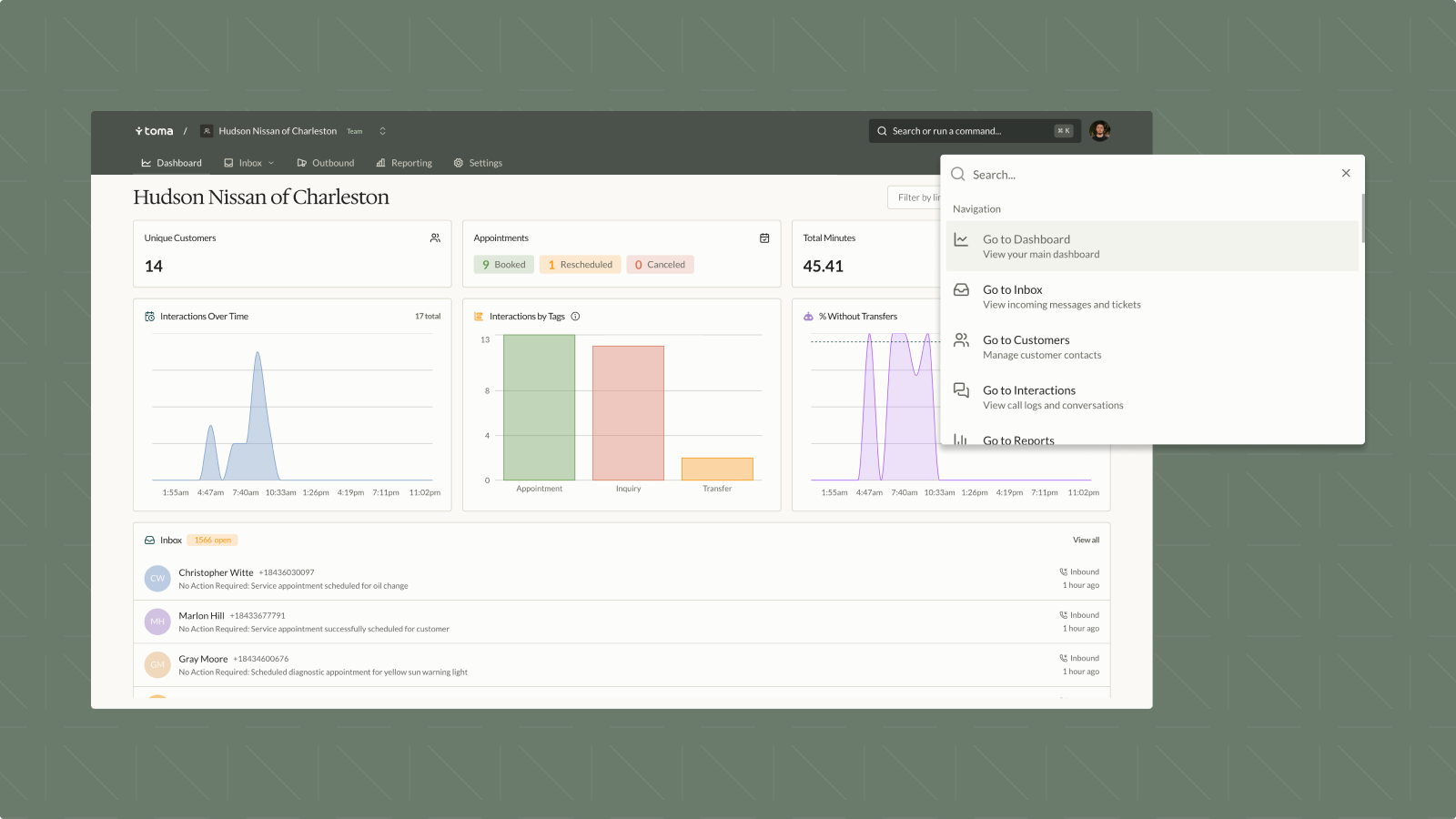
Task: Click the Unique Customers people icon
Action: coord(435,238)
